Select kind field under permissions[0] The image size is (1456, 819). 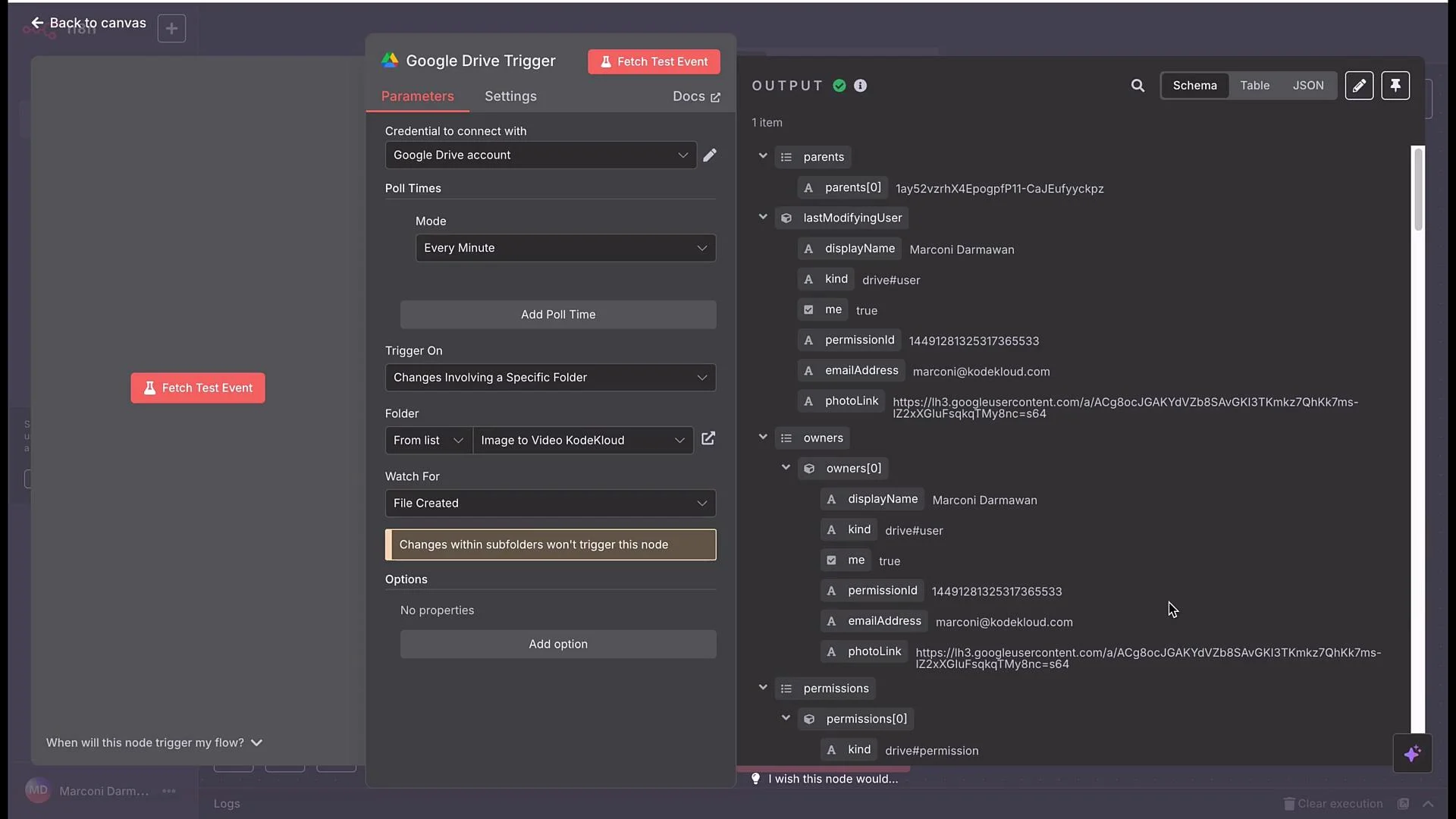[x=849, y=749]
